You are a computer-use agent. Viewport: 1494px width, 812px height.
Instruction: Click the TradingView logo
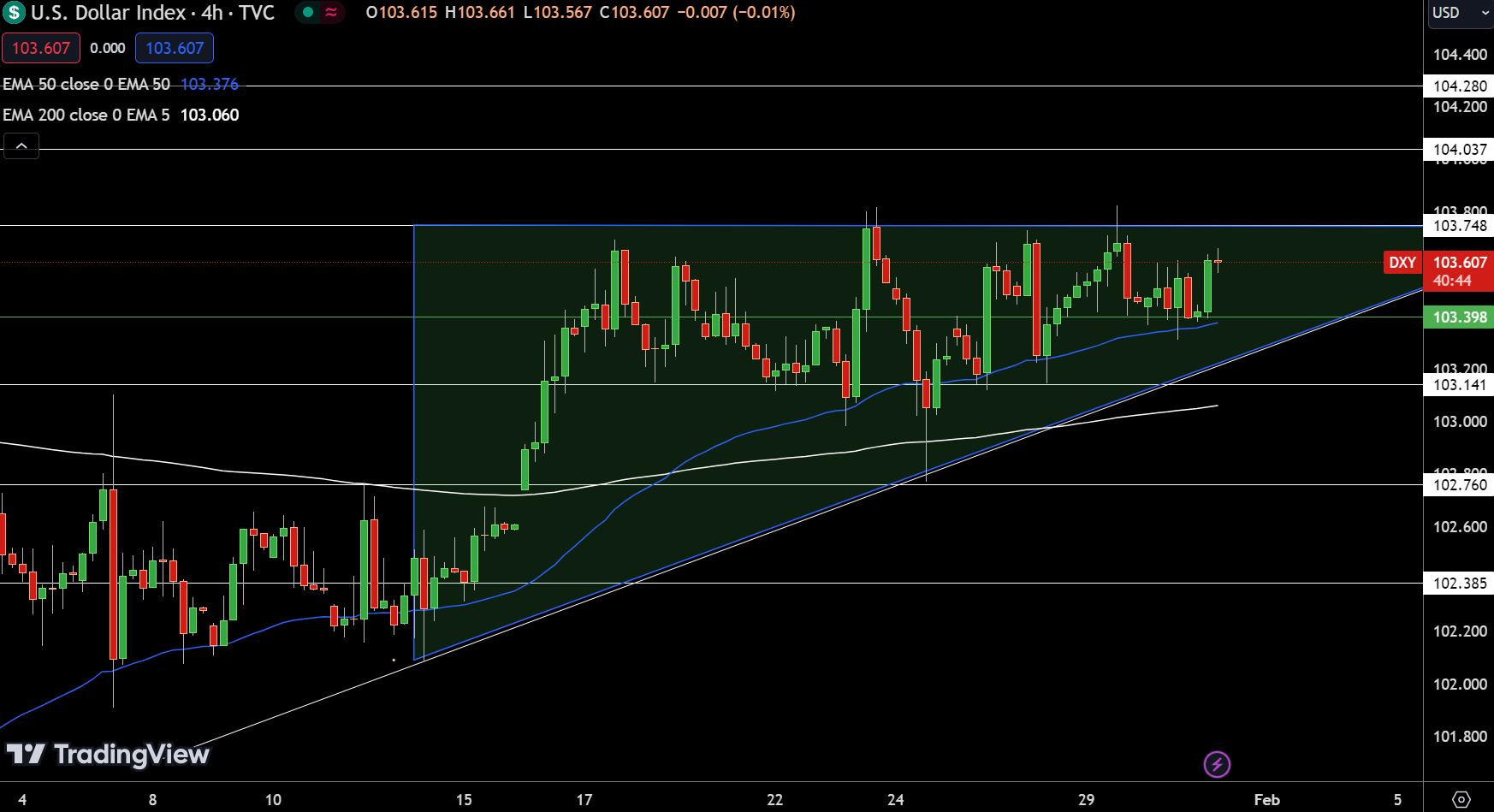tap(108, 754)
